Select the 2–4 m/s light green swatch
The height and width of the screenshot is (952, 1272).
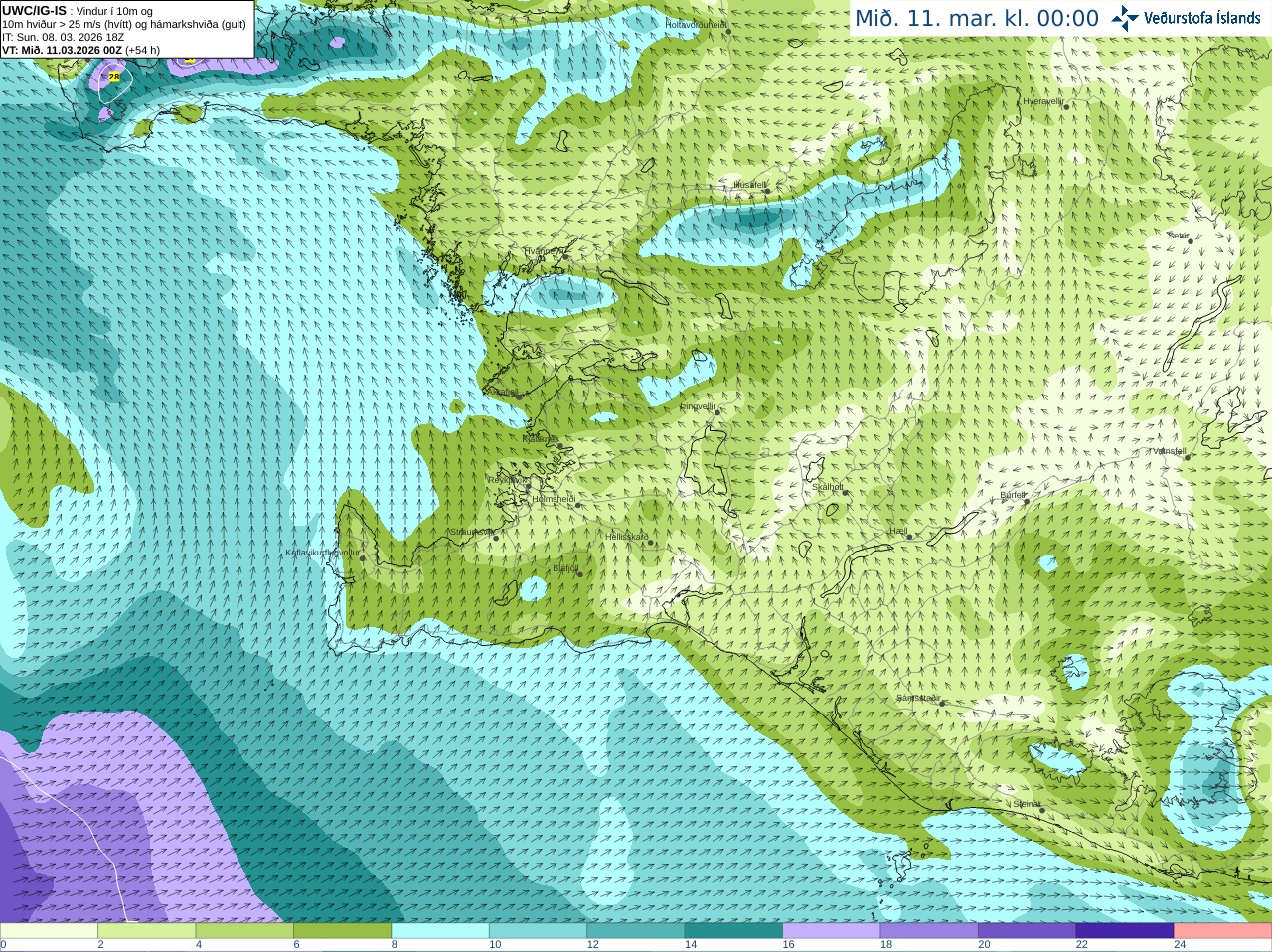pos(147,931)
